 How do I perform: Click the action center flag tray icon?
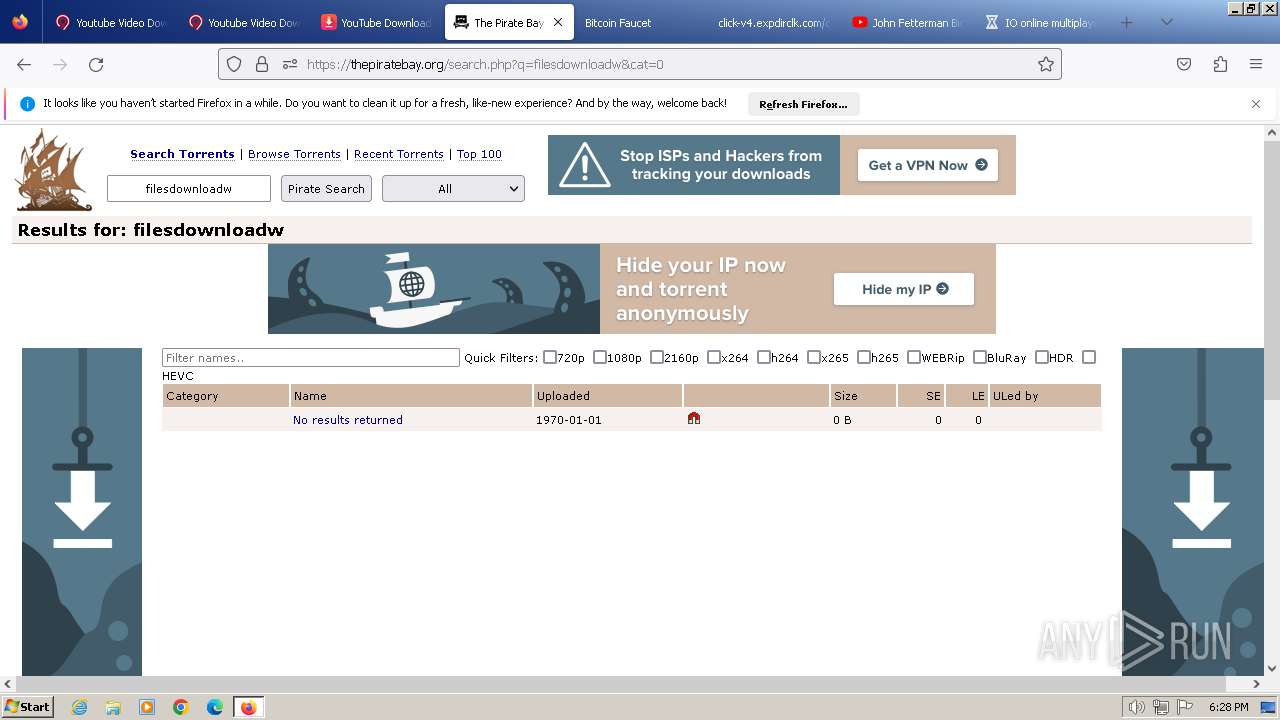coord(1185,707)
